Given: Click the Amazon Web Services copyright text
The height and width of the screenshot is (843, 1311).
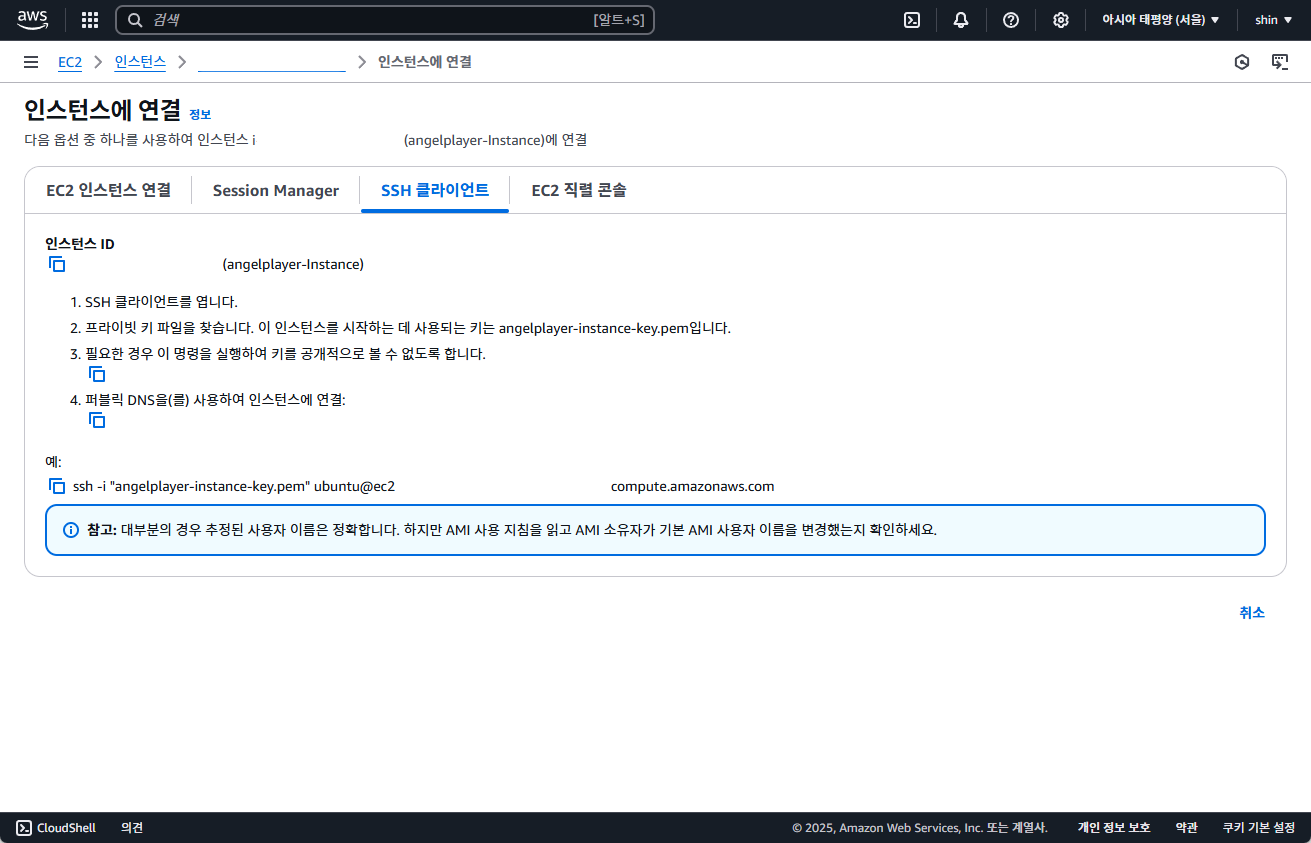Looking at the screenshot, I should point(920,828).
